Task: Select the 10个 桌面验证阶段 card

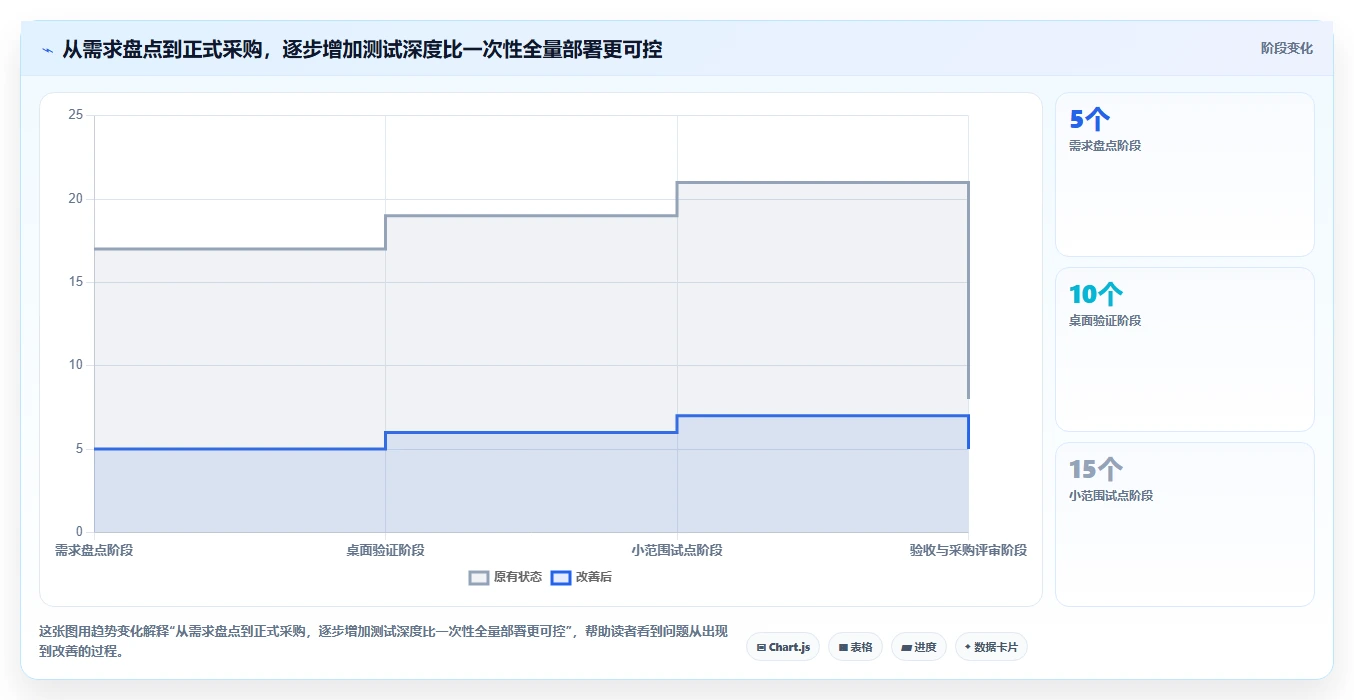Action: 1185,350
